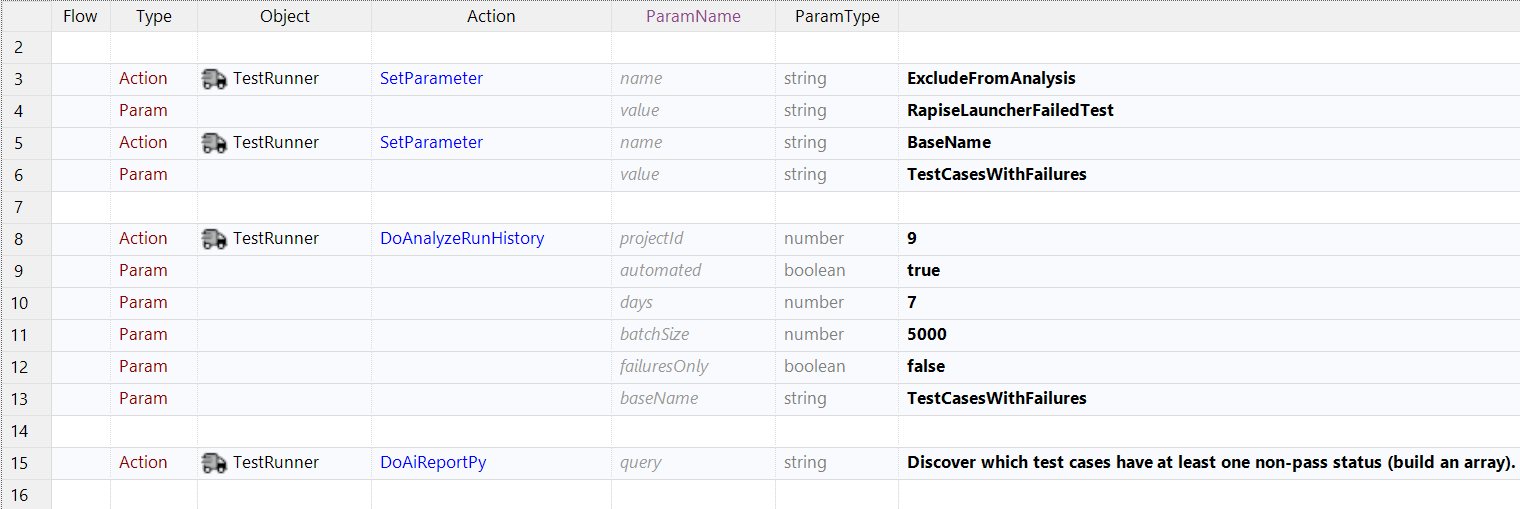Image resolution: width=1520 pixels, height=509 pixels.
Task: Select the first SetParameter action link in row 3
Action: [431, 79]
